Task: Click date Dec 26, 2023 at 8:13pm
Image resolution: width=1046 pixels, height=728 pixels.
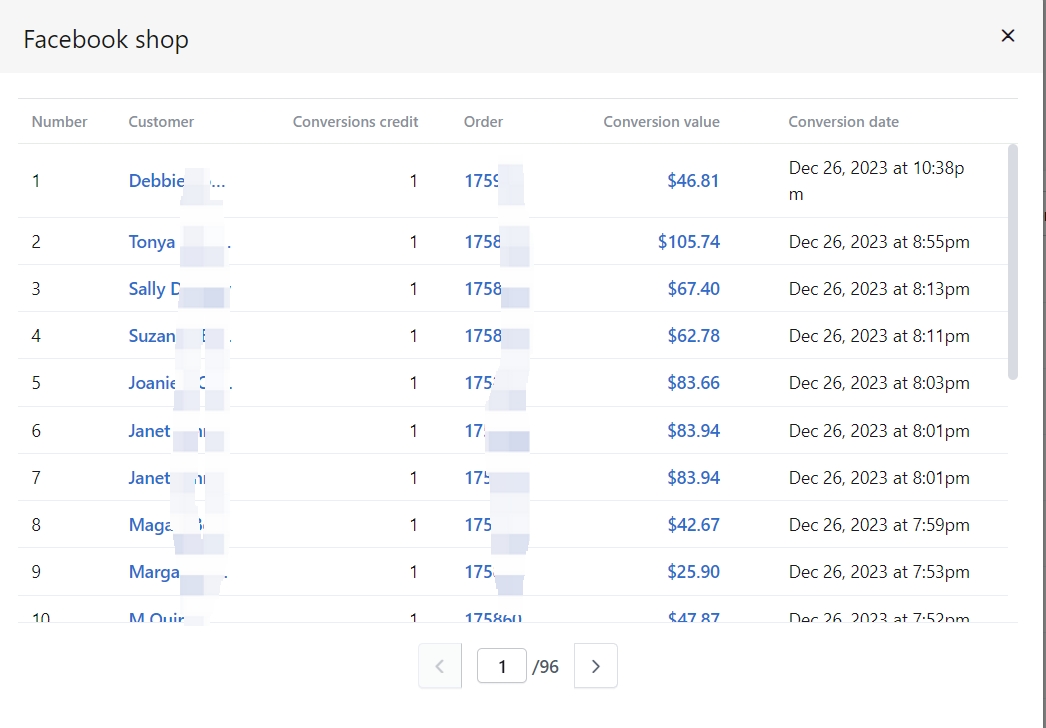Action: (x=879, y=289)
